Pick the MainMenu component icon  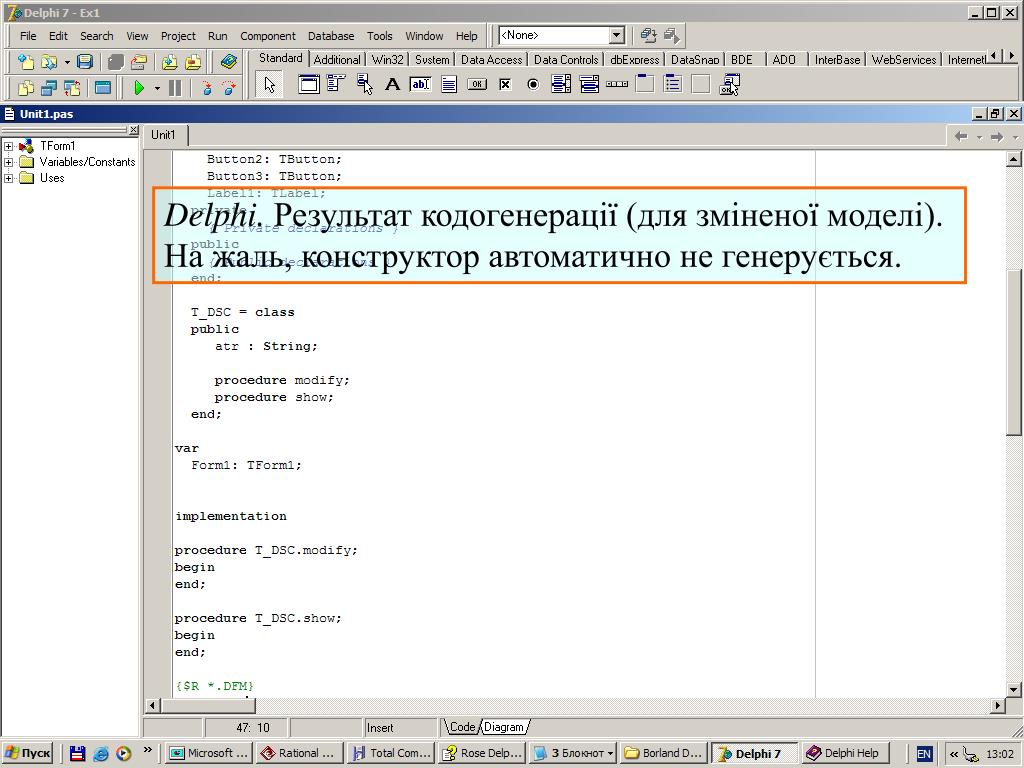point(336,84)
